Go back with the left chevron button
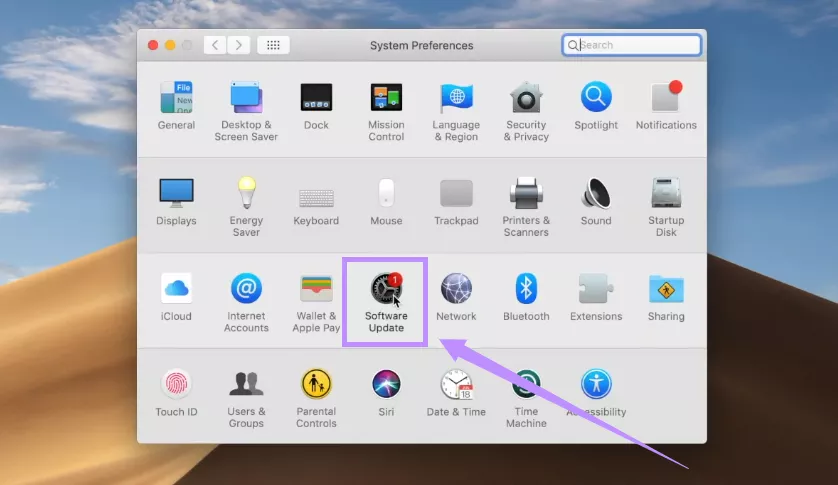Screen dimensions: 838x485 [x=215, y=45]
